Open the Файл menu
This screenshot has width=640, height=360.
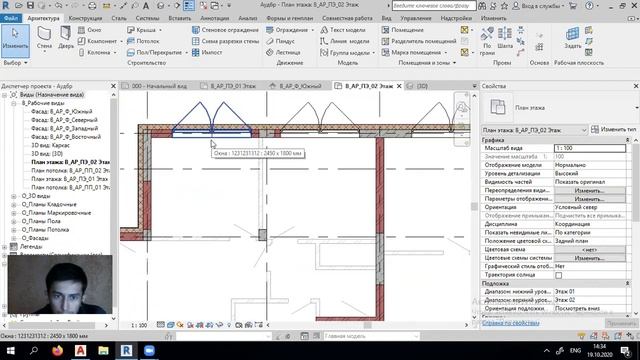[x=11, y=18]
